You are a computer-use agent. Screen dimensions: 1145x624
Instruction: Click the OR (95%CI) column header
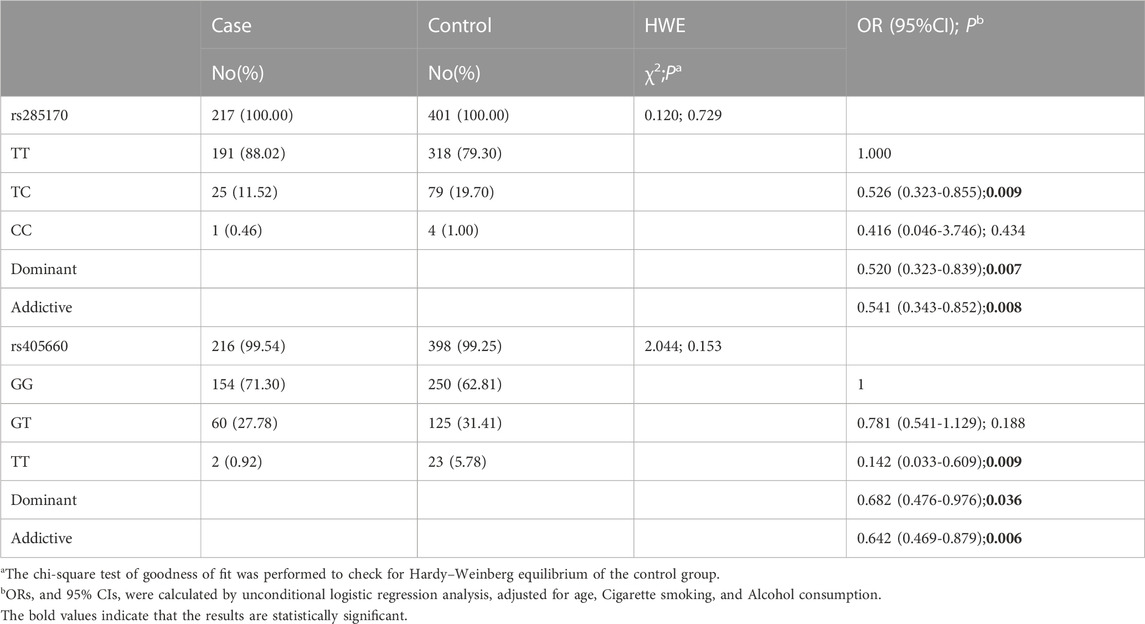point(933,26)
